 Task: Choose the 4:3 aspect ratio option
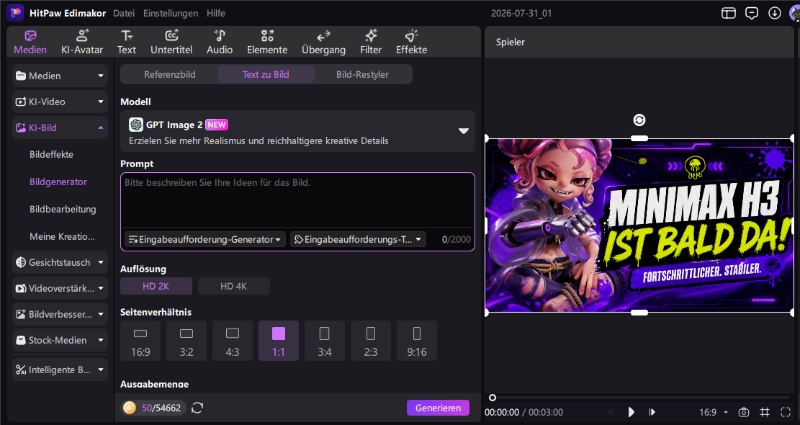(x=233, y=341)
